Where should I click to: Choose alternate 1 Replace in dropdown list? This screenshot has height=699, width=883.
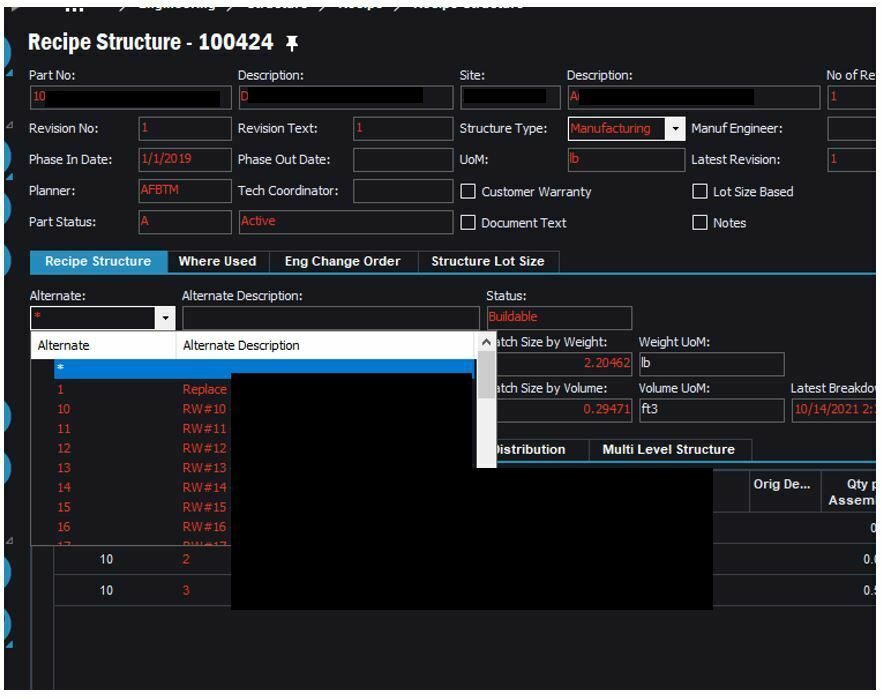pyautogui.click(x=144, y=389)
